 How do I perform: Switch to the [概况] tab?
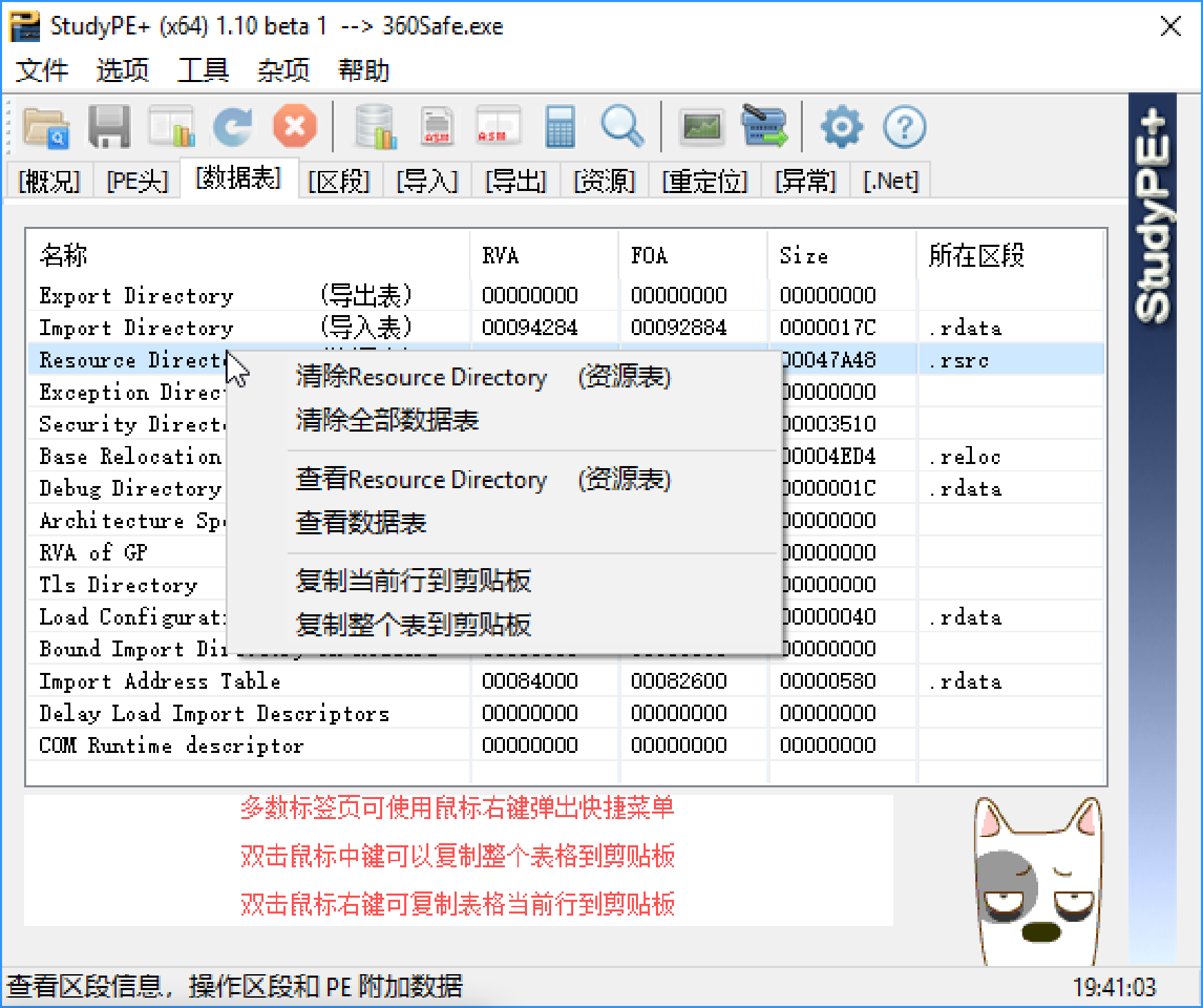point(49,181)
